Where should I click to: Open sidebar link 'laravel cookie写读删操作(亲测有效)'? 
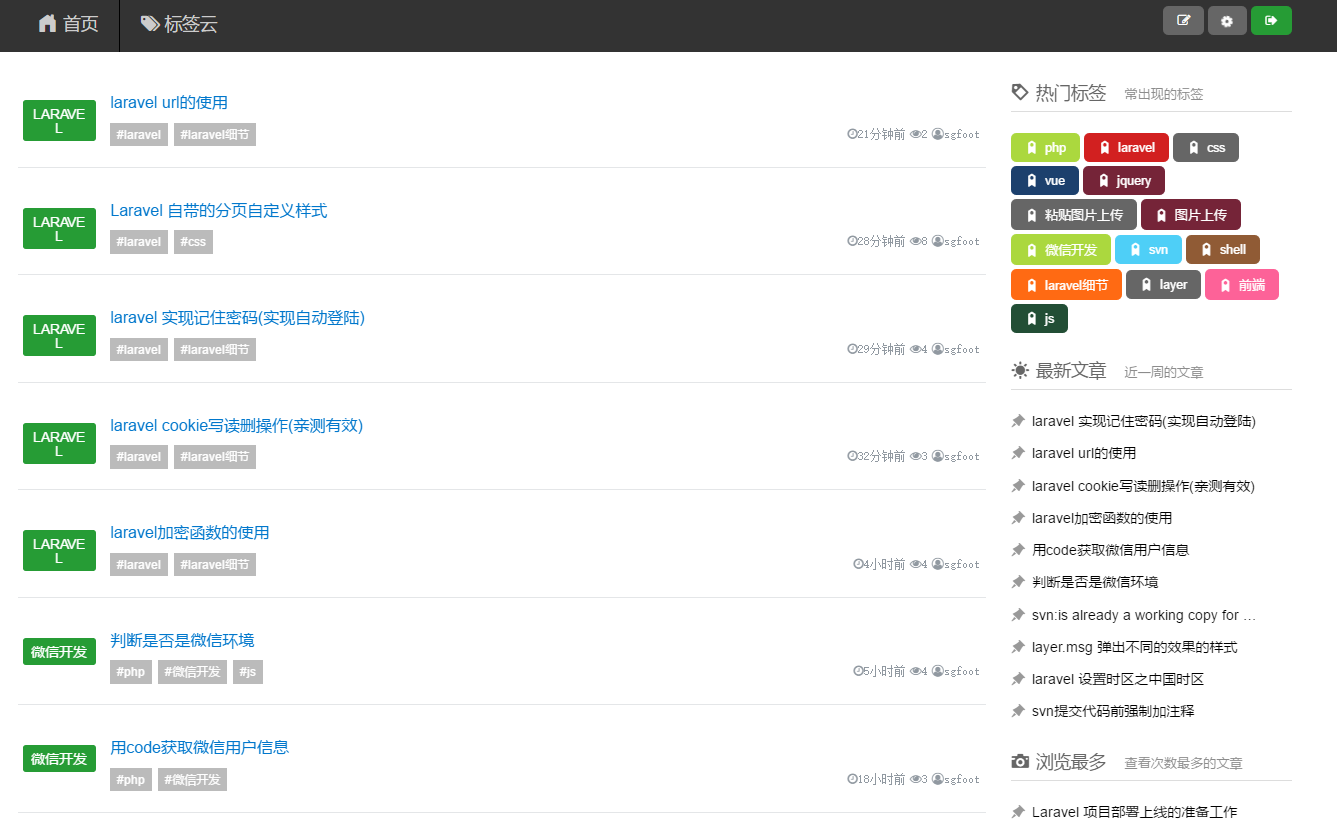click(1143, 486)
